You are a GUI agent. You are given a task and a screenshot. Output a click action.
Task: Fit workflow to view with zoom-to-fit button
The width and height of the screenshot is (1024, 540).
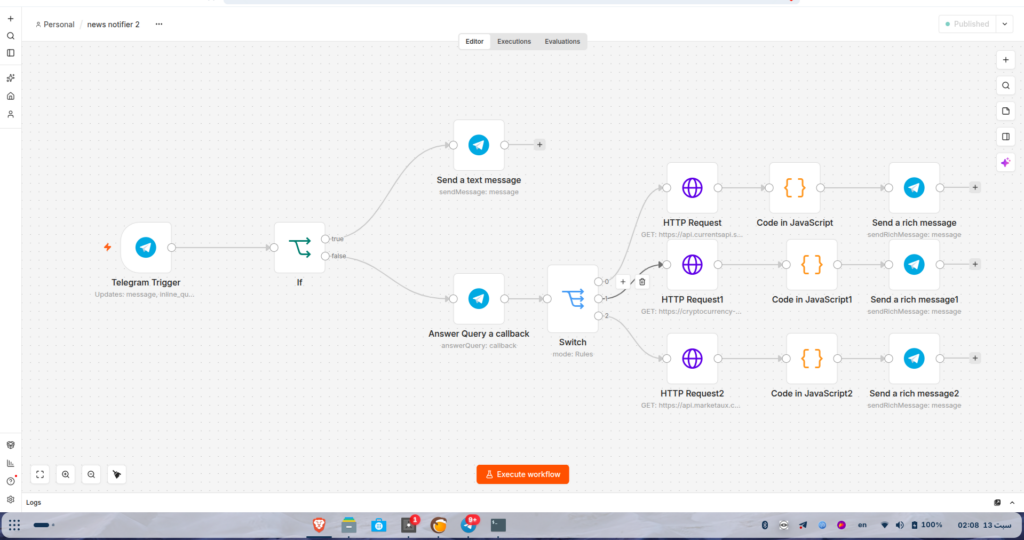tap(40, 475)
